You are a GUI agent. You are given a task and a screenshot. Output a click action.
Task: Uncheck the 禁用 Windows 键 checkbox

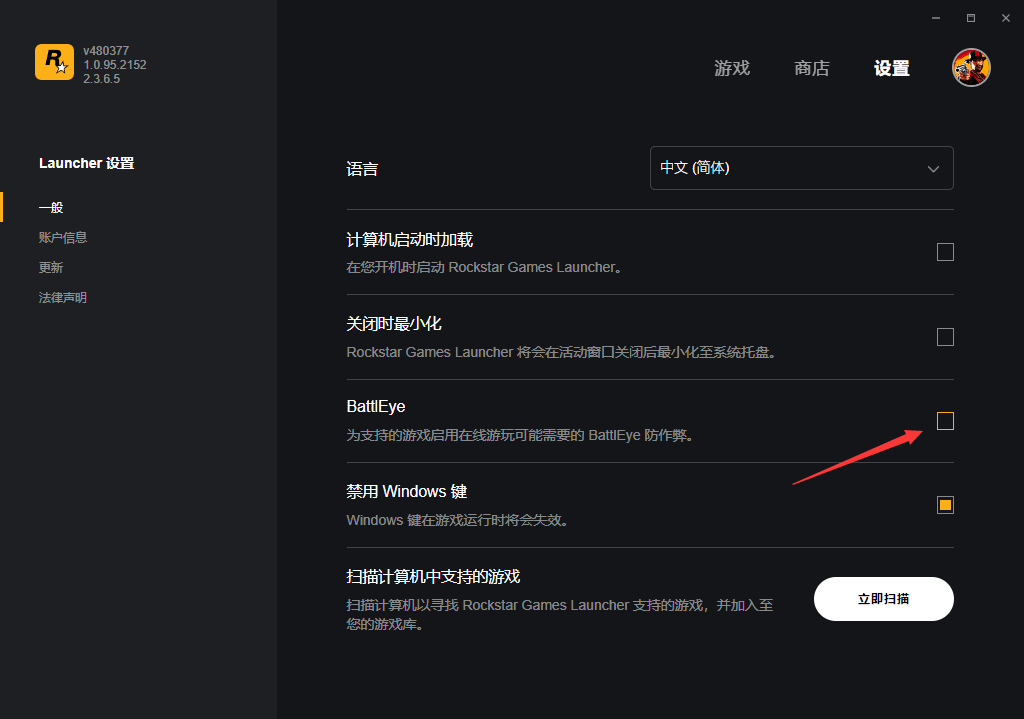pyautogui.click(x=945, y=505)
